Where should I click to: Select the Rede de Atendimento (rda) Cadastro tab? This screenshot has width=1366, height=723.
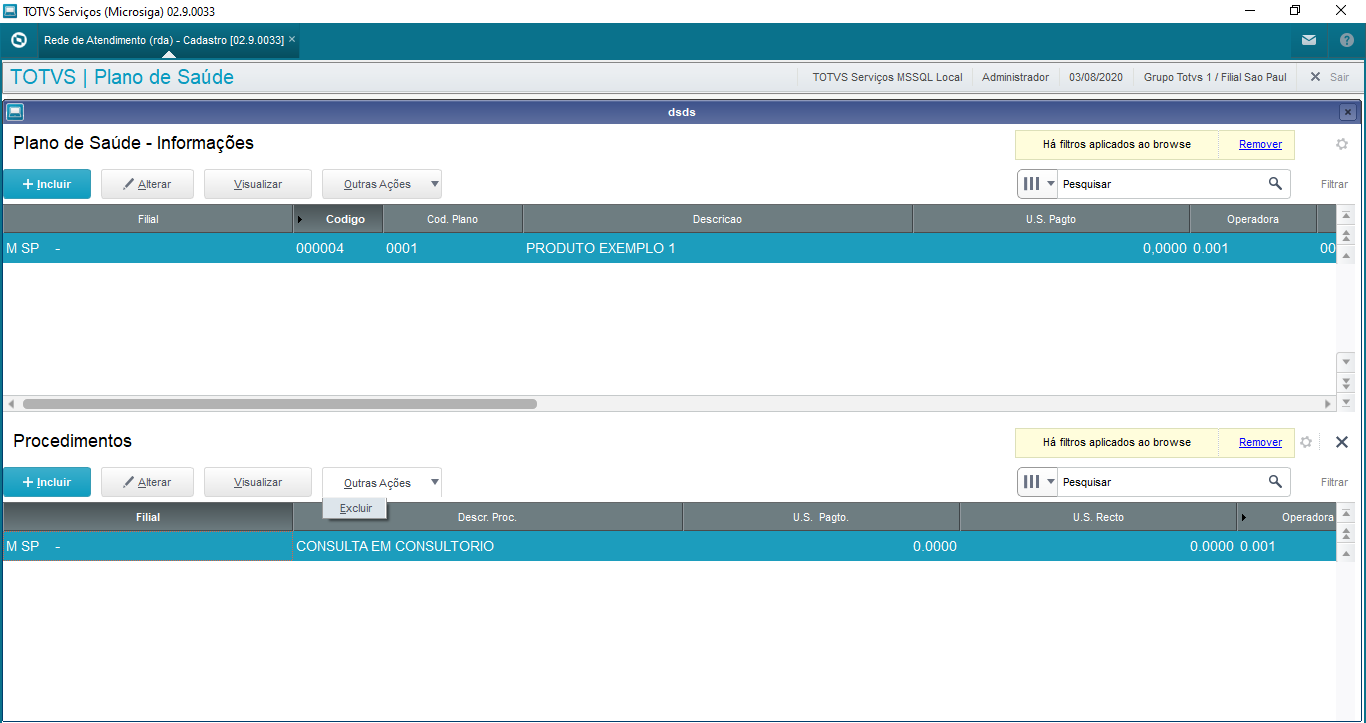click(x=164, y=40)
